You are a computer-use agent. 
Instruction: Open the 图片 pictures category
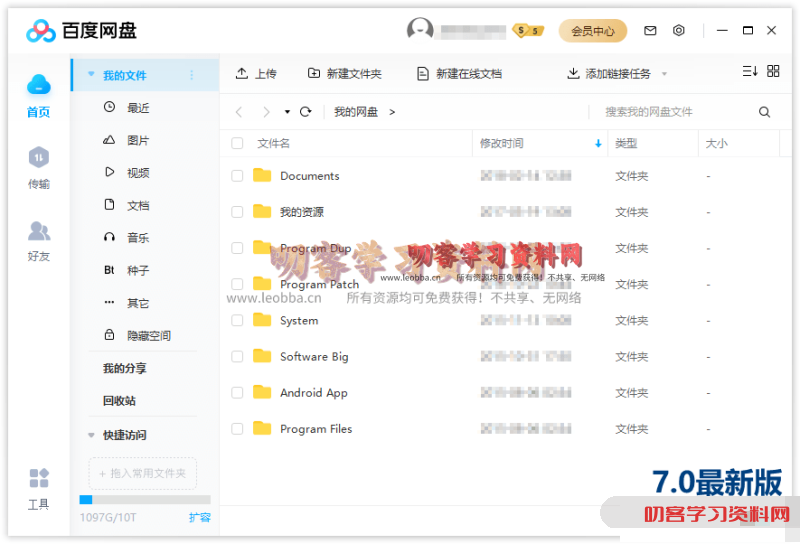128,140
